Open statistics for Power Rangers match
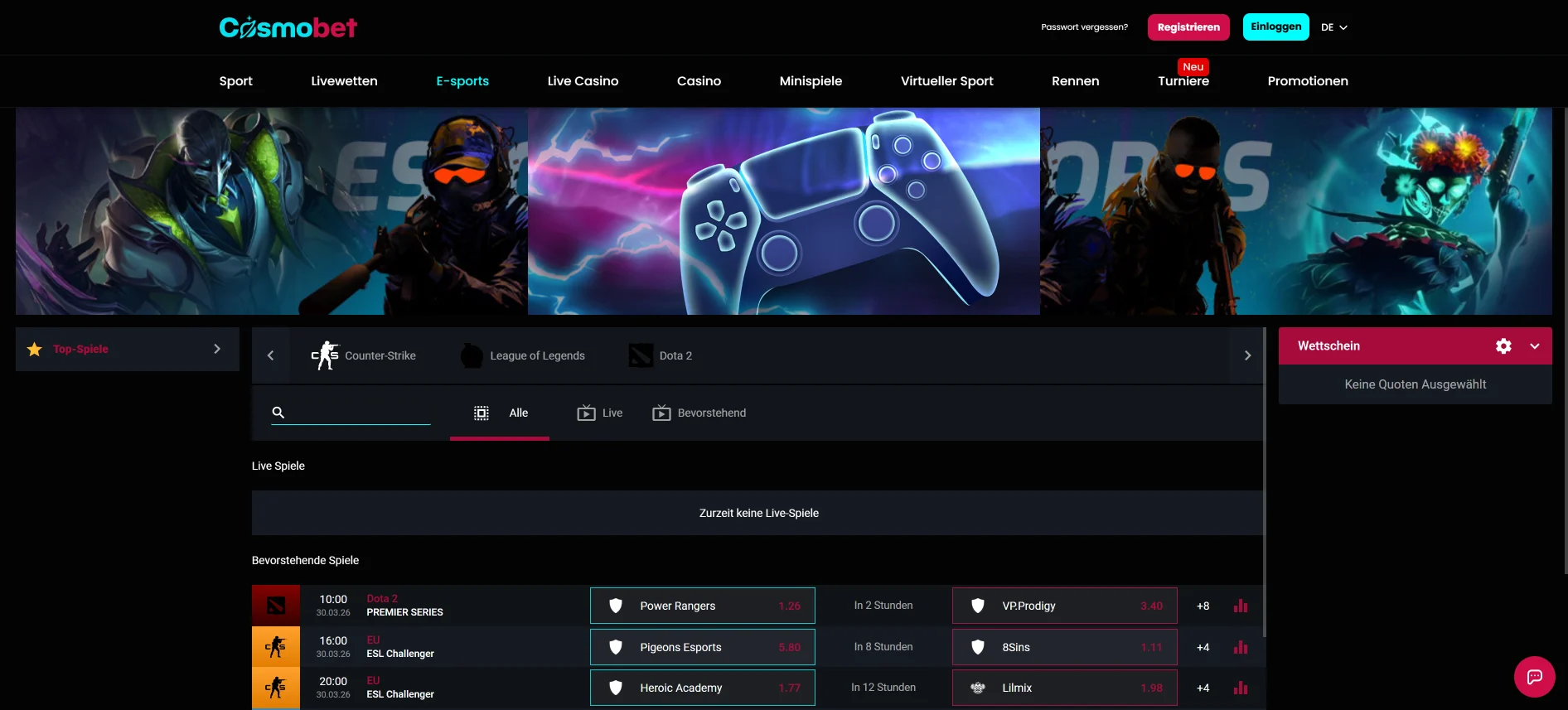 point(1240,606)
